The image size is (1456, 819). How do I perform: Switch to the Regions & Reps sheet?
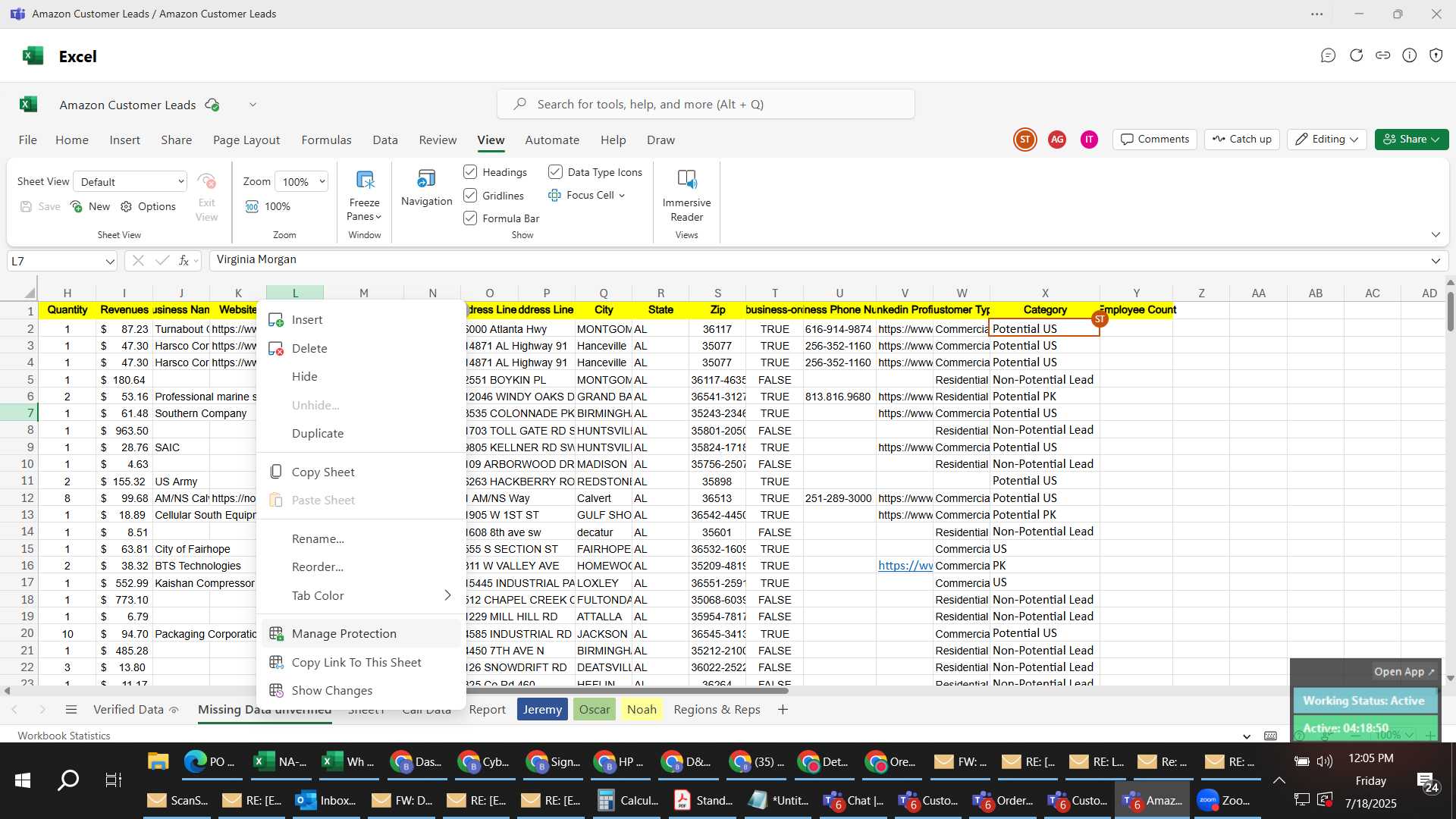[x=717, y=709]
